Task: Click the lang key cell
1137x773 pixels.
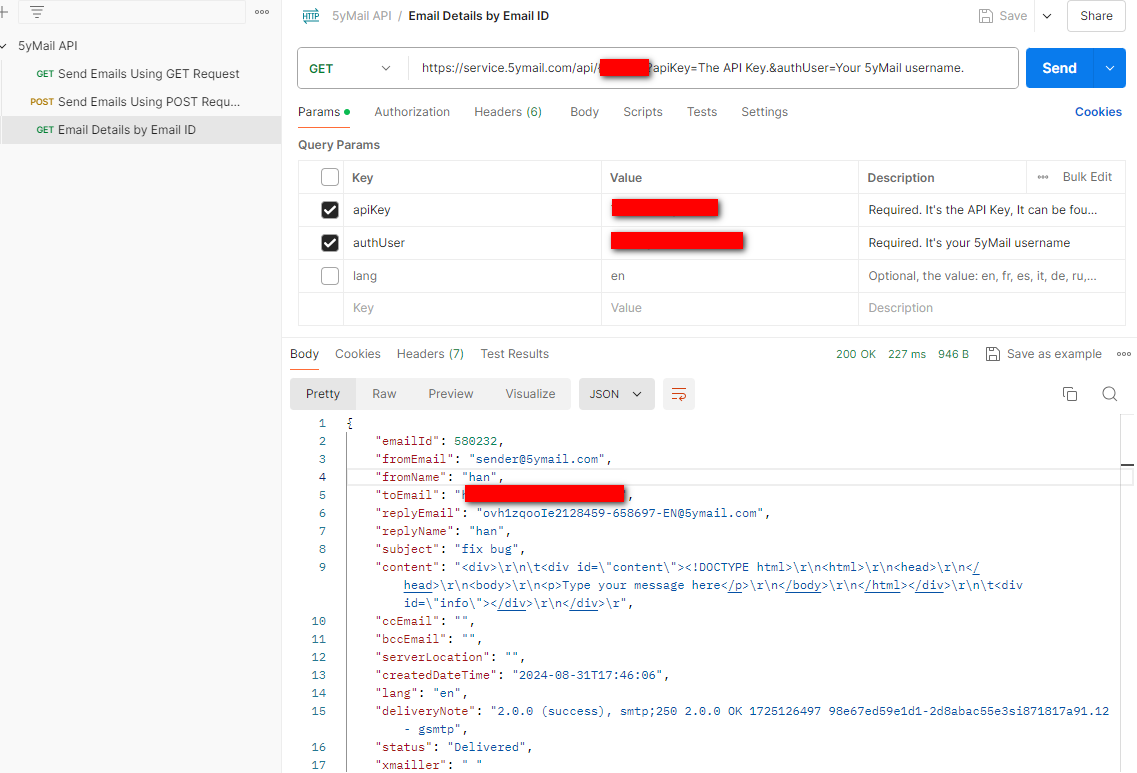Action: click(472, 276)
